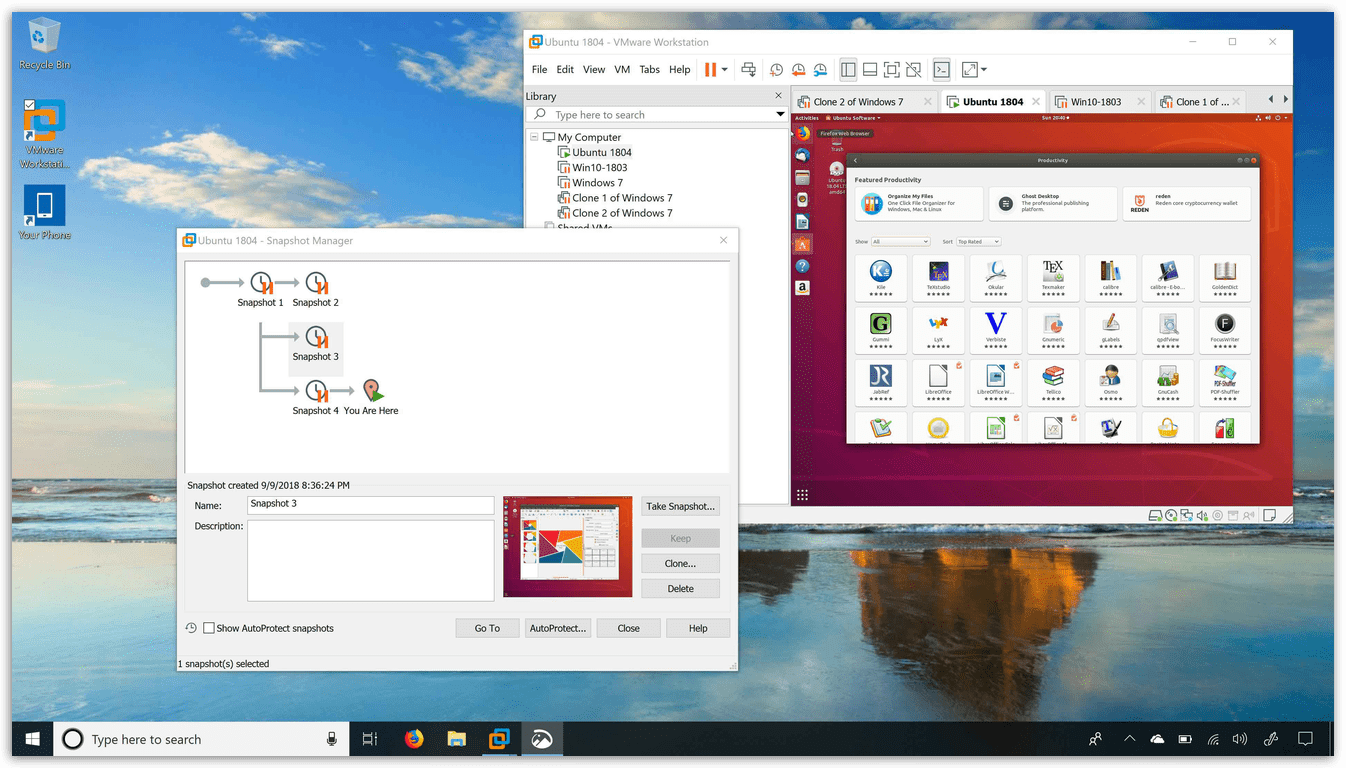Viewport: 1346px width, 768px height.
Task: Open the suspend button dropdown arrow
Action: (x=725, y=69)
